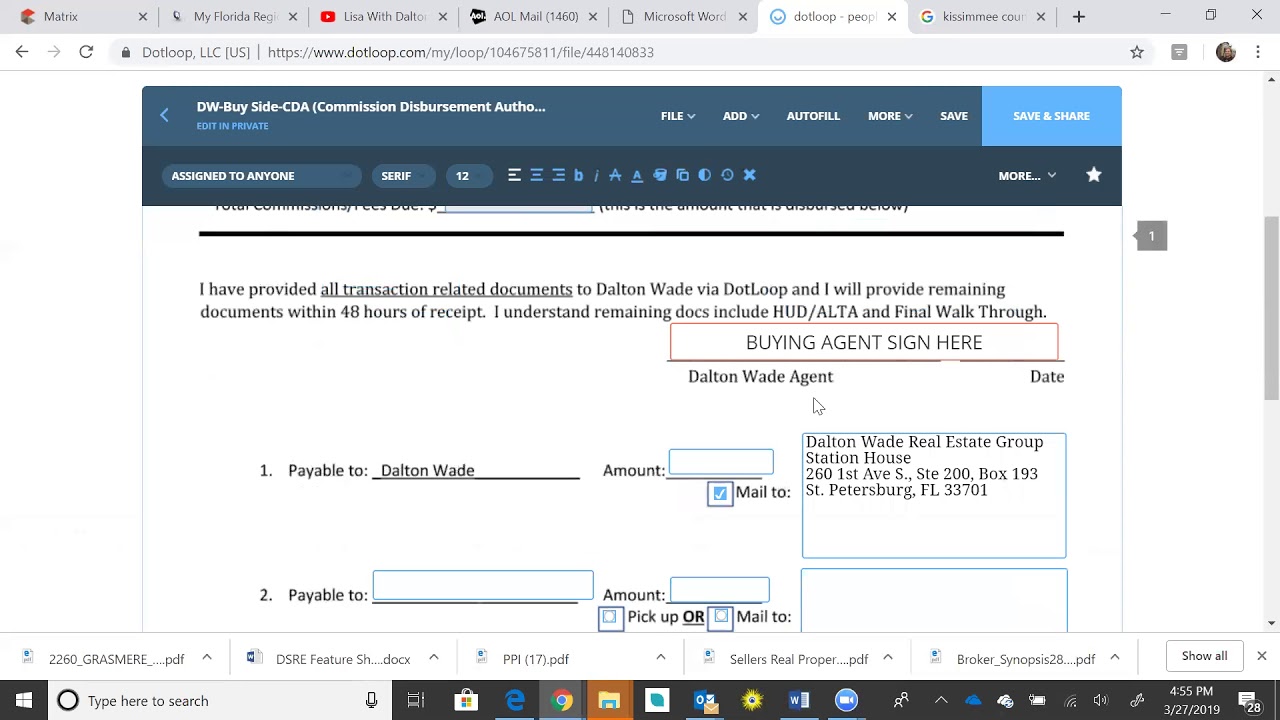The width and height of the screenshot is (1280, 720).
Task: Open File Explorer from the taskbar
Action: click(x=609, y=701)
